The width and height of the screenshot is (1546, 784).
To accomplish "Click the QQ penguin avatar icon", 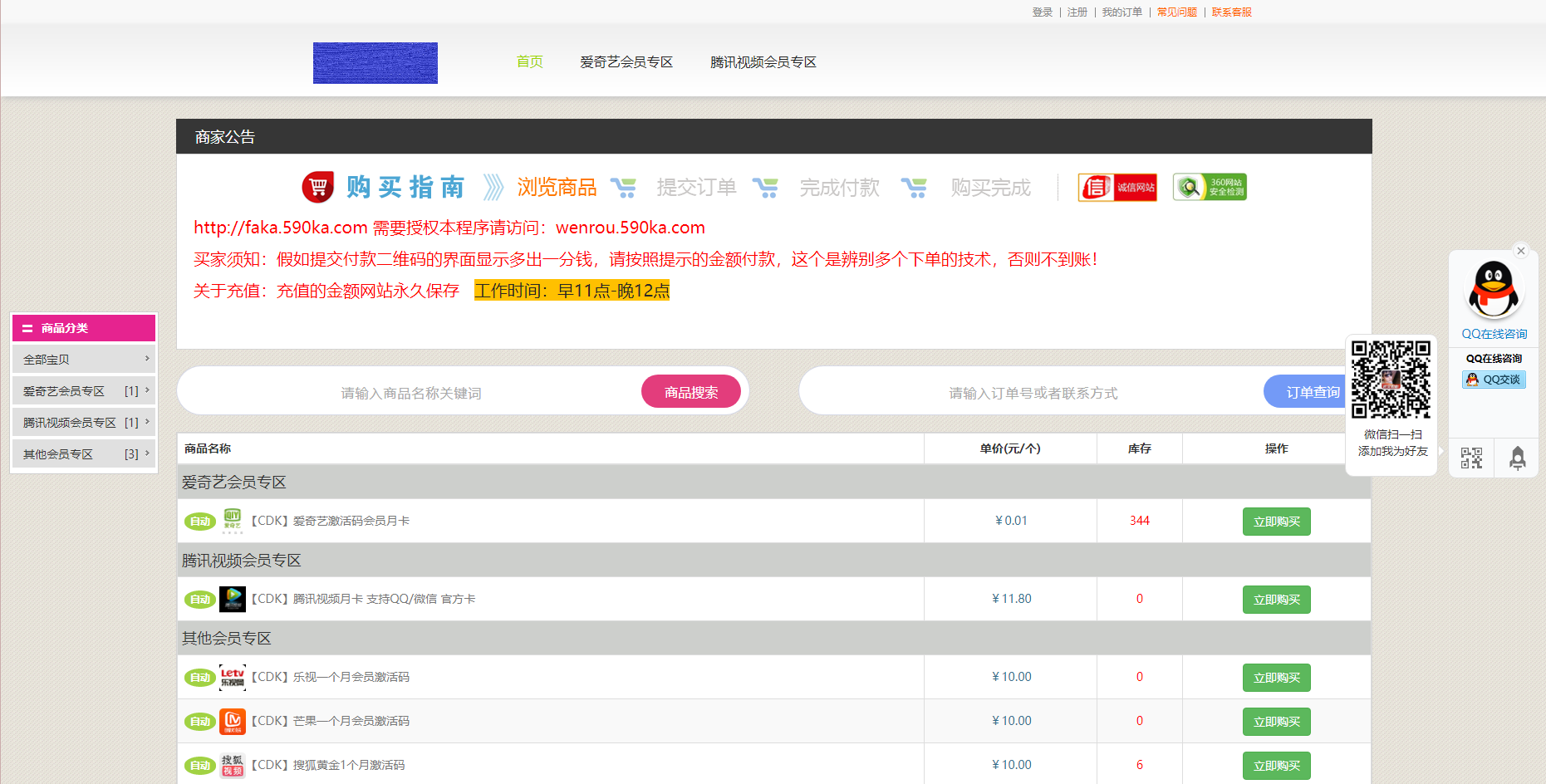I will coord(1494,289).
